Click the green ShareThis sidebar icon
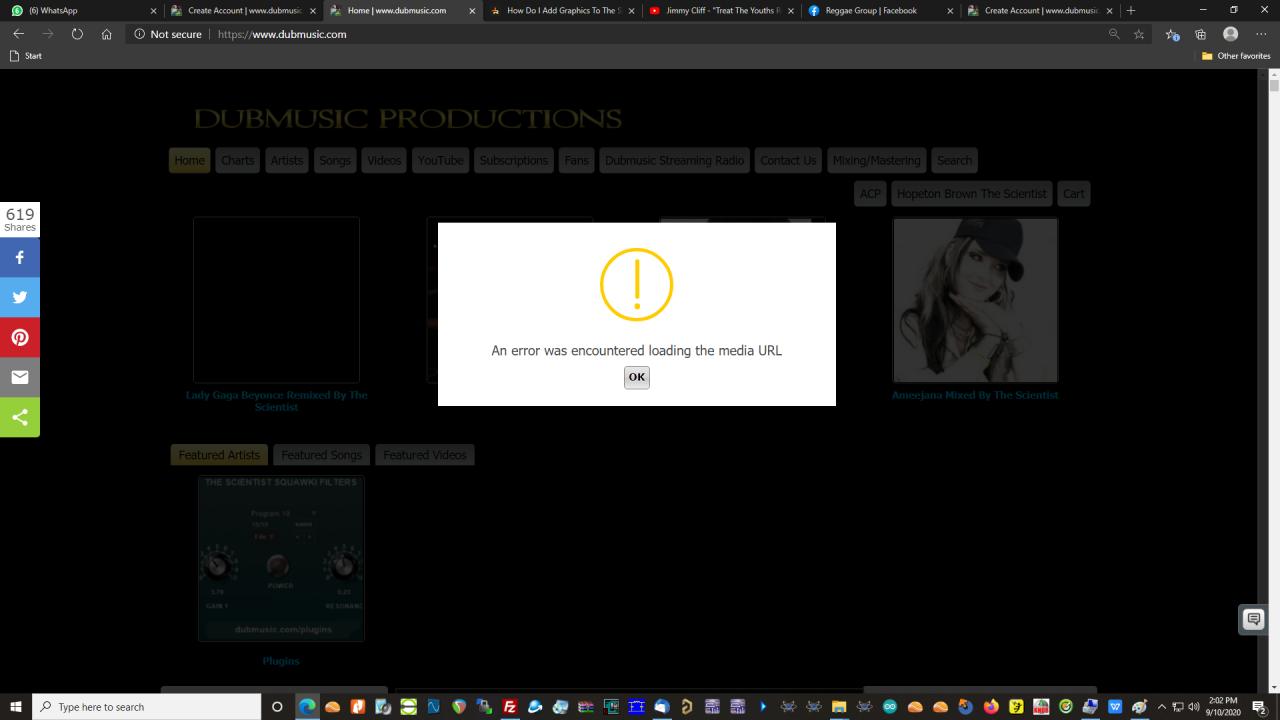 (20, 417)
